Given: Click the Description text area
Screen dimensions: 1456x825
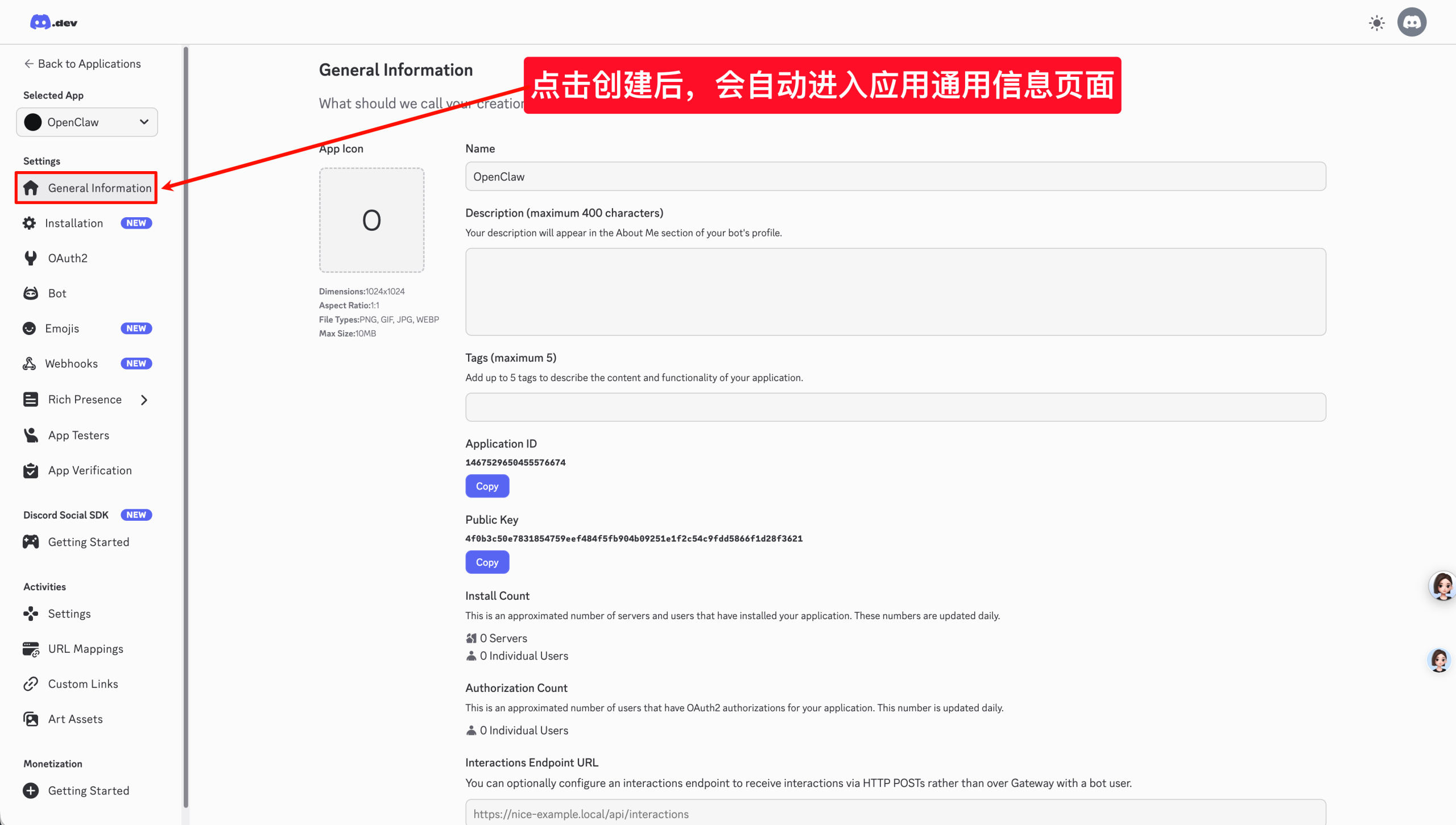Looking at the screenshot, I should coord(895,292).
